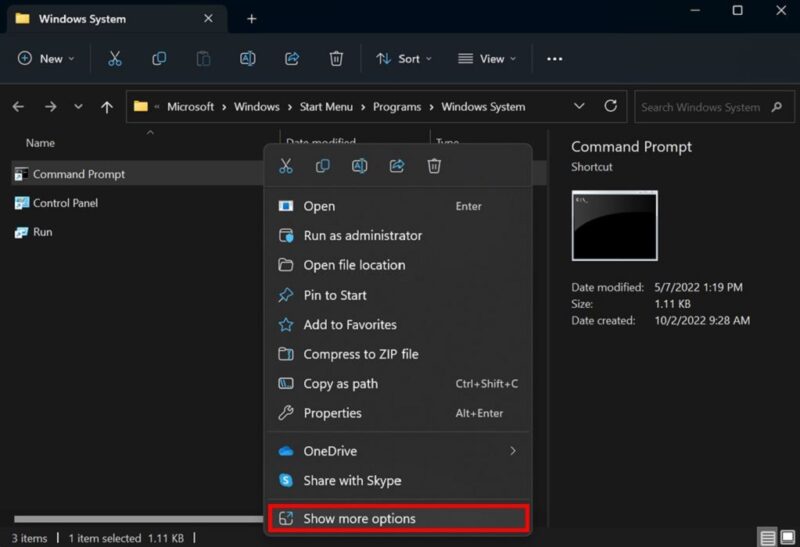Image resolution: width=800 pixels, height=547 pixels.
Task: Select Open from context menu
Action: pos(398,206)
